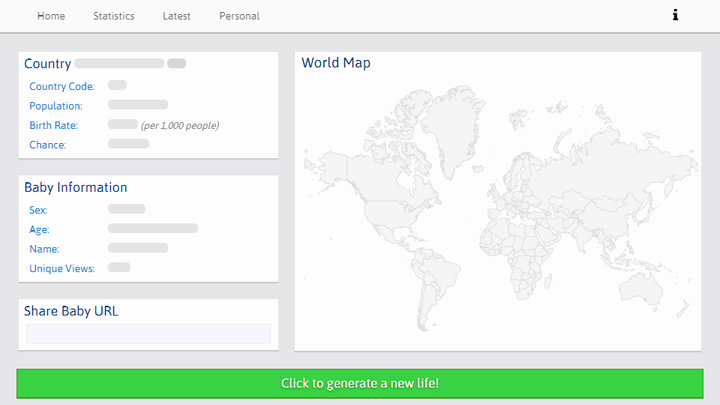Click the Country Code label
Viewport: 720px width, 405px height.
(x=62, y=87)
